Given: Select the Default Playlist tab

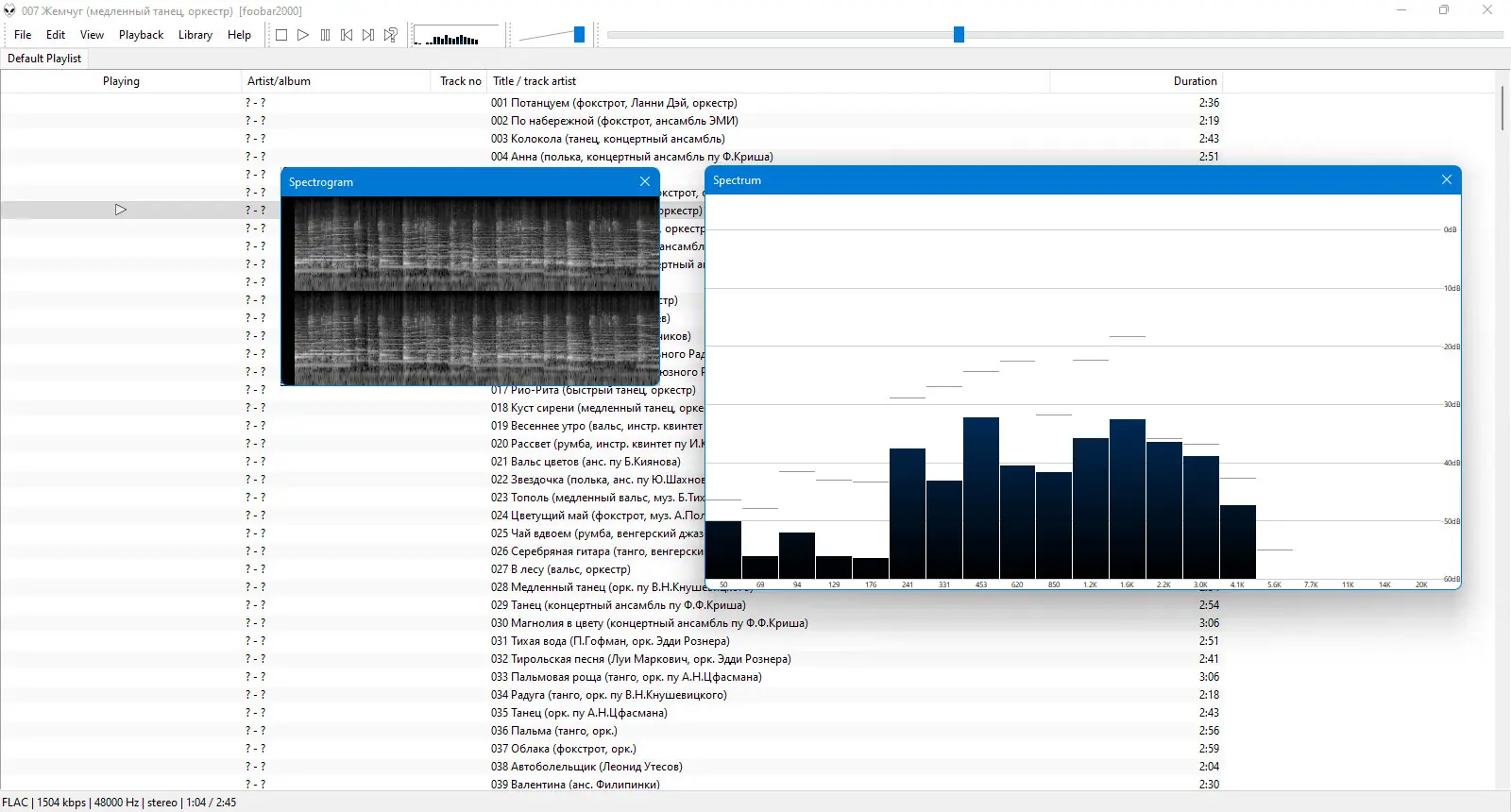Looking at the screenshot, I should click(44, 59).
